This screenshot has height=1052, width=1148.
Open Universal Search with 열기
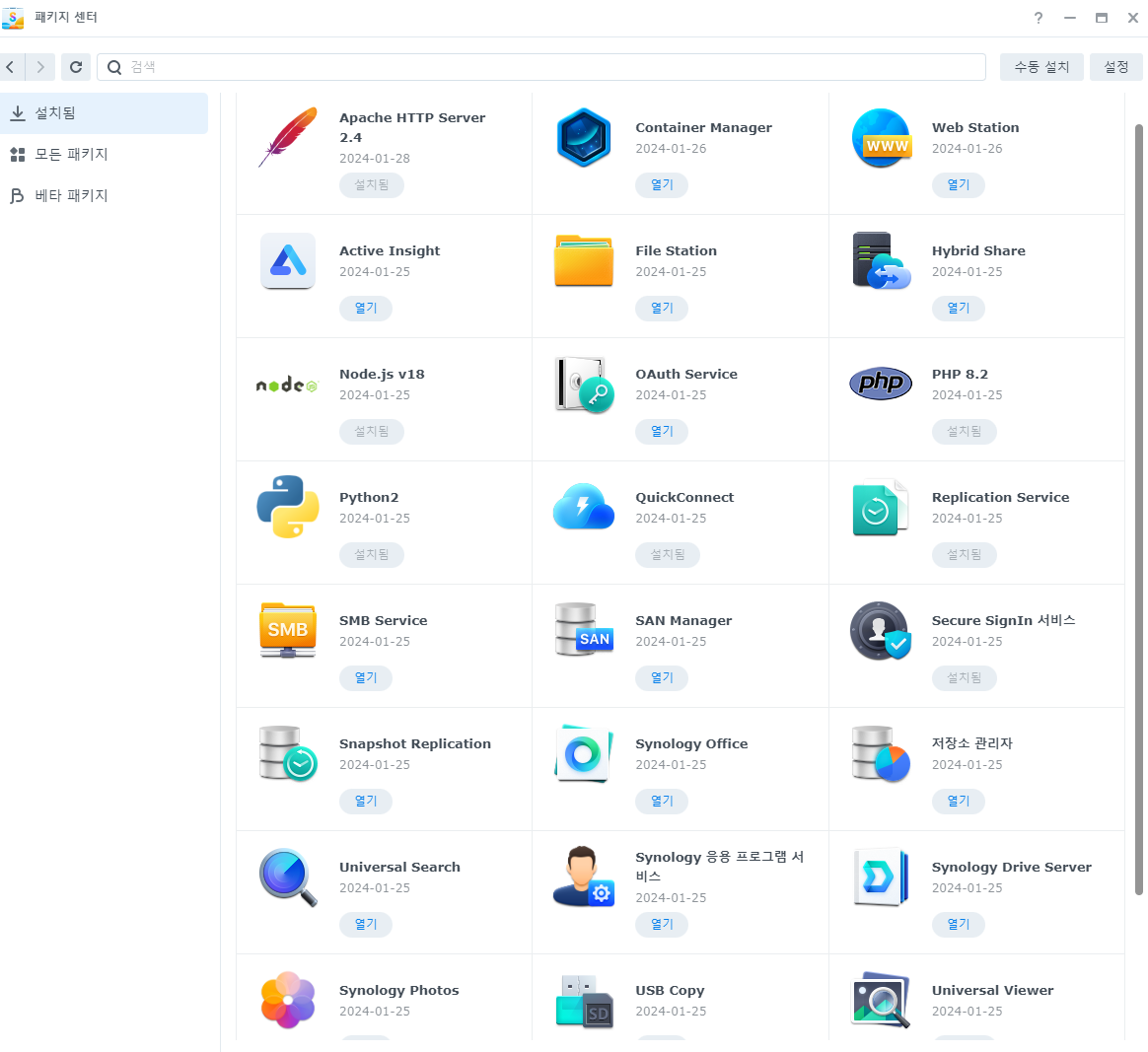coord(365,925)
